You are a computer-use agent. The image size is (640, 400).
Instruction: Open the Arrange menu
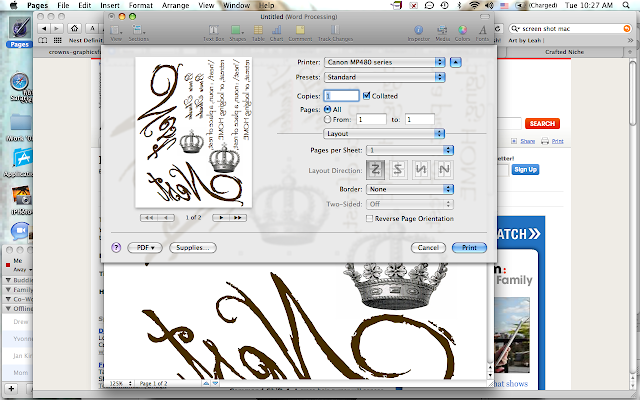coord(175,5)
